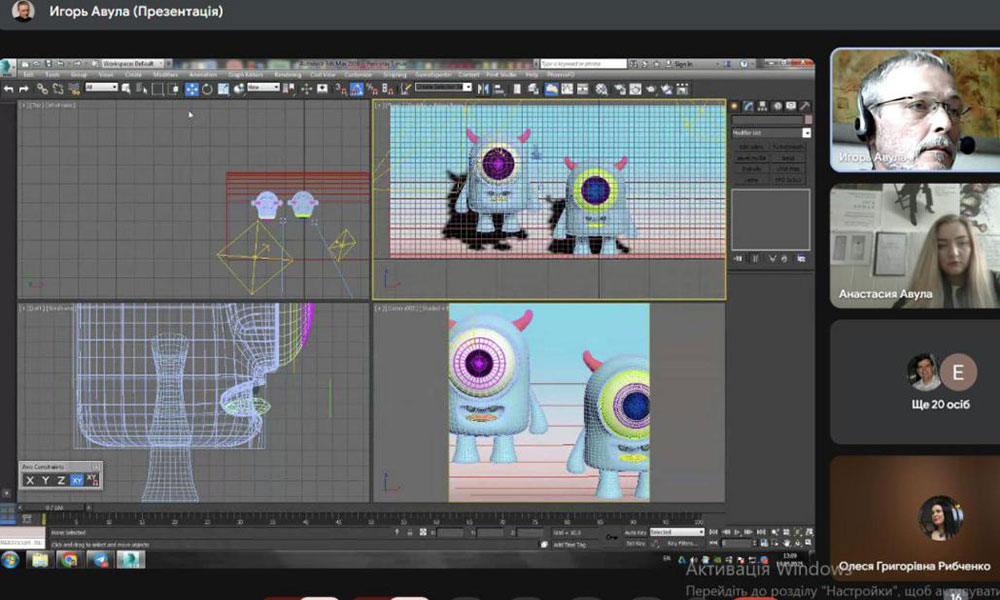1000x600 pixels.
Task: Click Configure Modifier Sets icon
Action: [x=801, y=258]
